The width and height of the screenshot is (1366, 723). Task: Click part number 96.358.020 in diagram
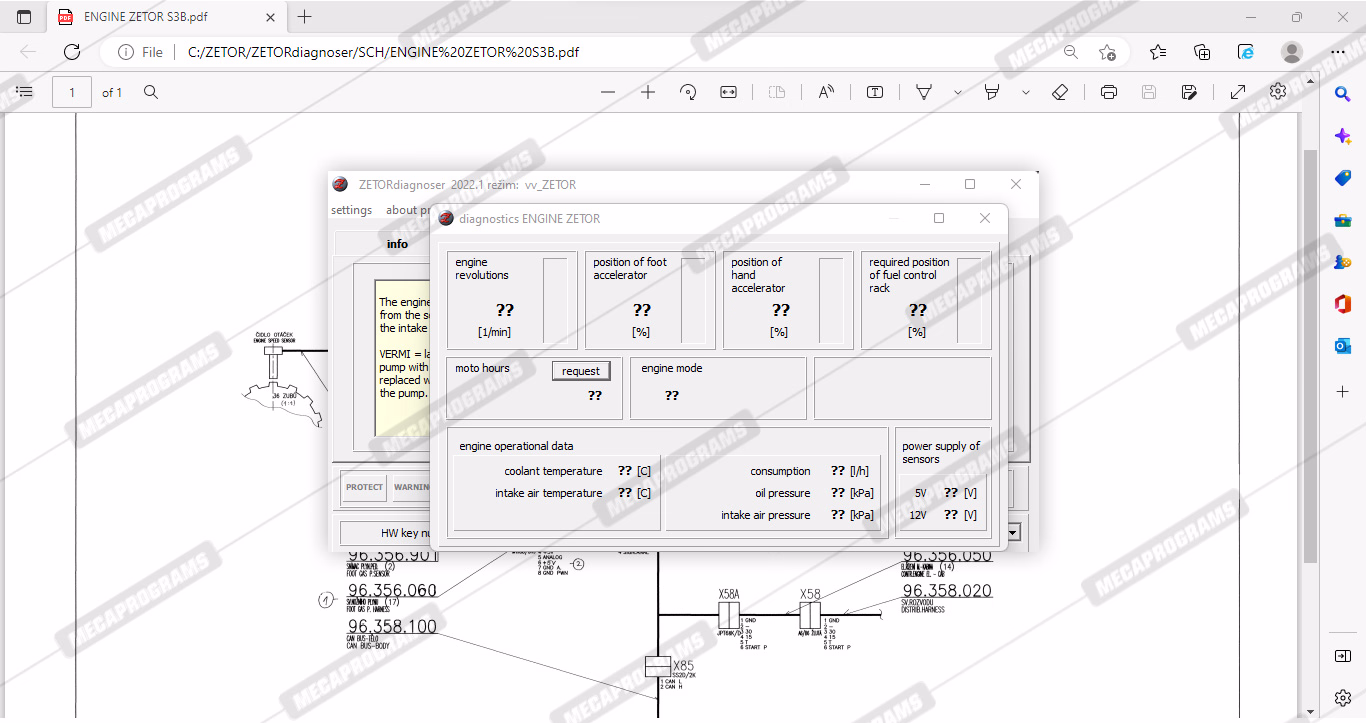947,591
